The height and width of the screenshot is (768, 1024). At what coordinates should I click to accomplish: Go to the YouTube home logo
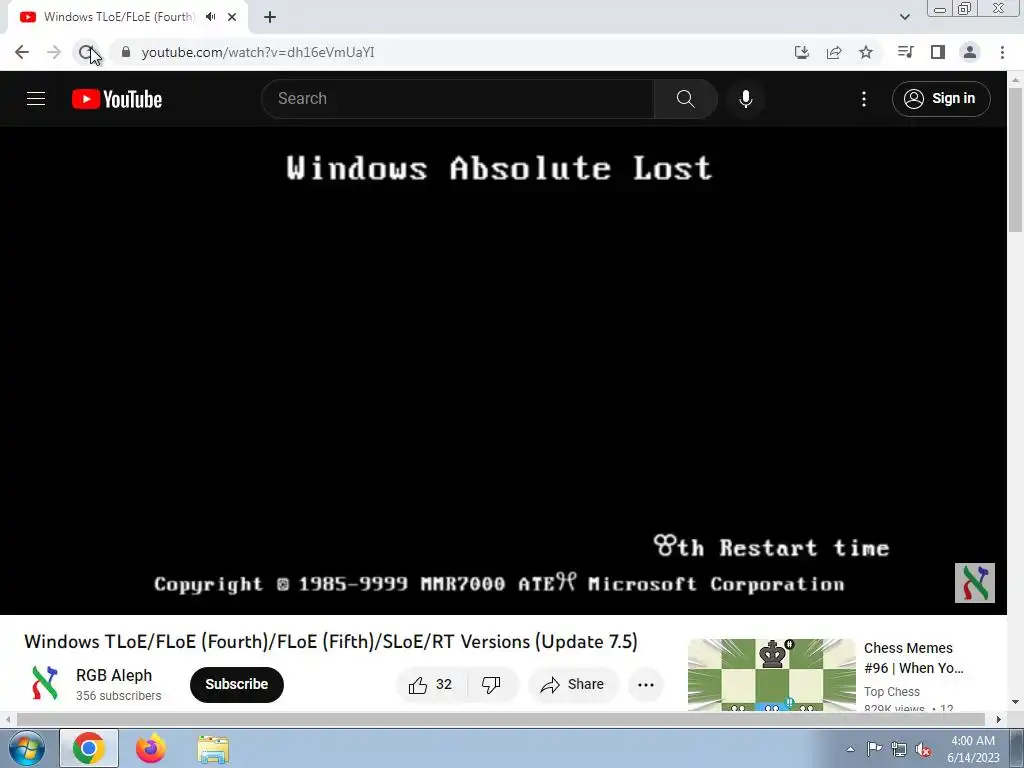coord(117,99)
